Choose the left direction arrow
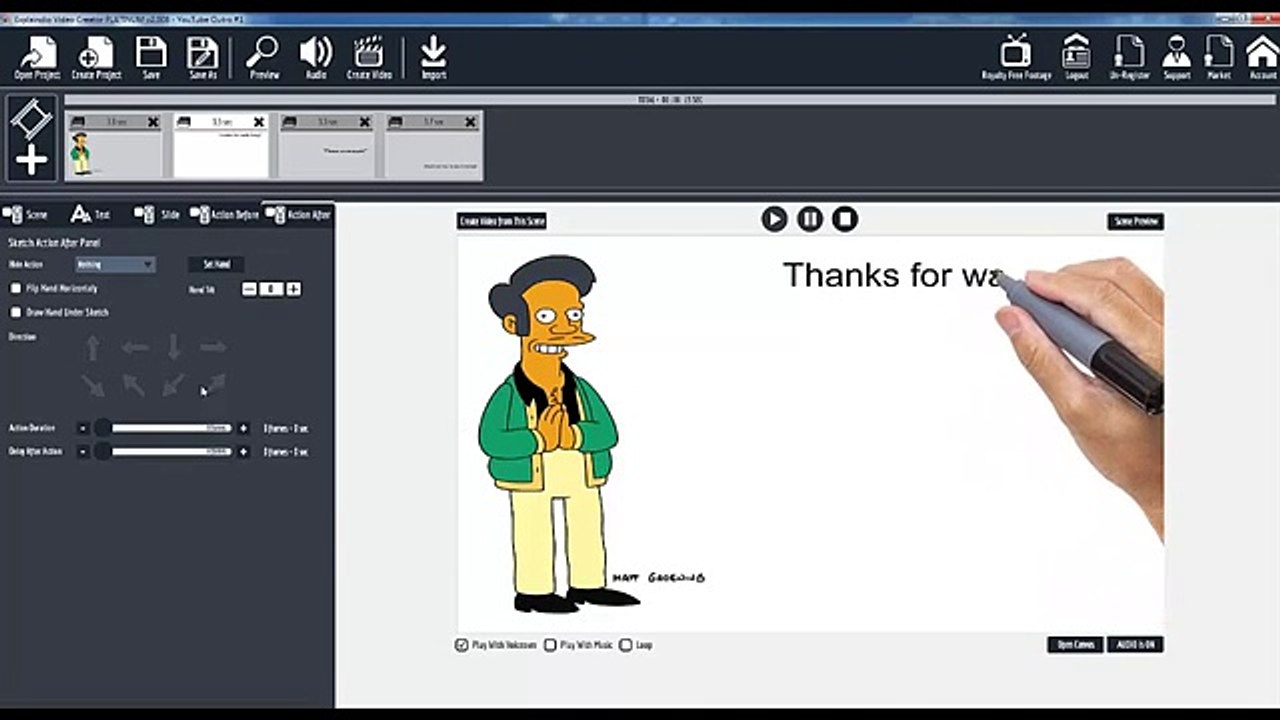The width and height of the screenshot is (1280, 720). (x=134, y=348)
